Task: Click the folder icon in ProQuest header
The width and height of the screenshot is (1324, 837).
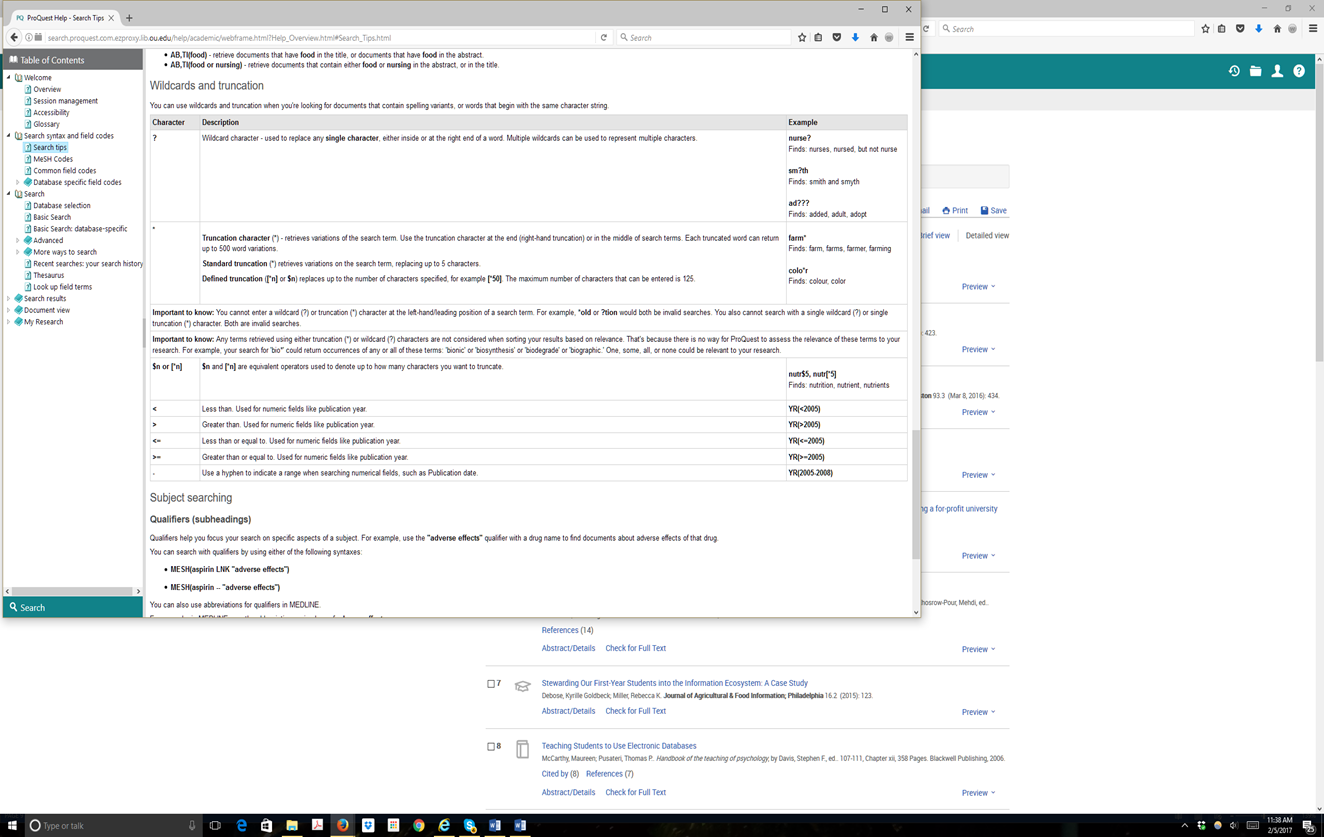Action: click(x=1255, y=71)
